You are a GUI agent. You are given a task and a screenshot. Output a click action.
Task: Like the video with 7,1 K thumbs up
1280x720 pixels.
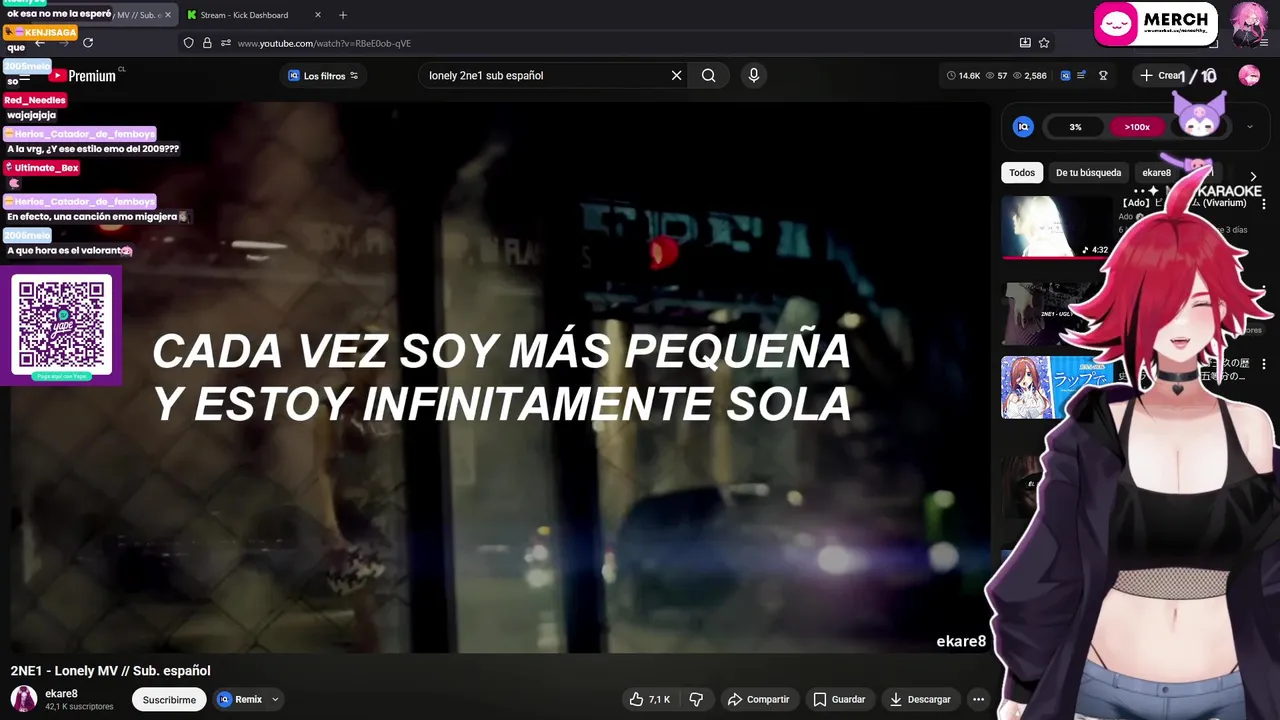coord(649,700)
